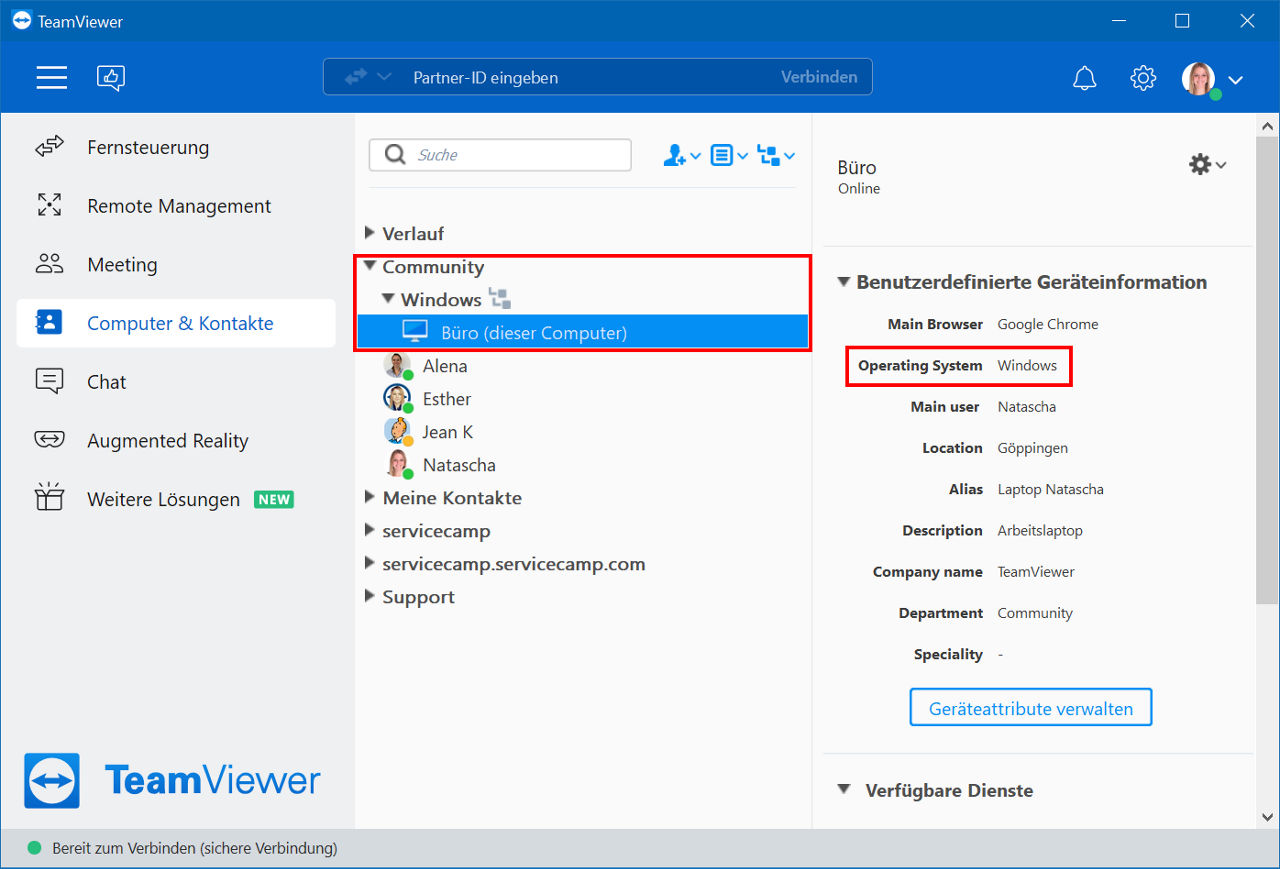Select contact Esther

click(x=446, y=399)
